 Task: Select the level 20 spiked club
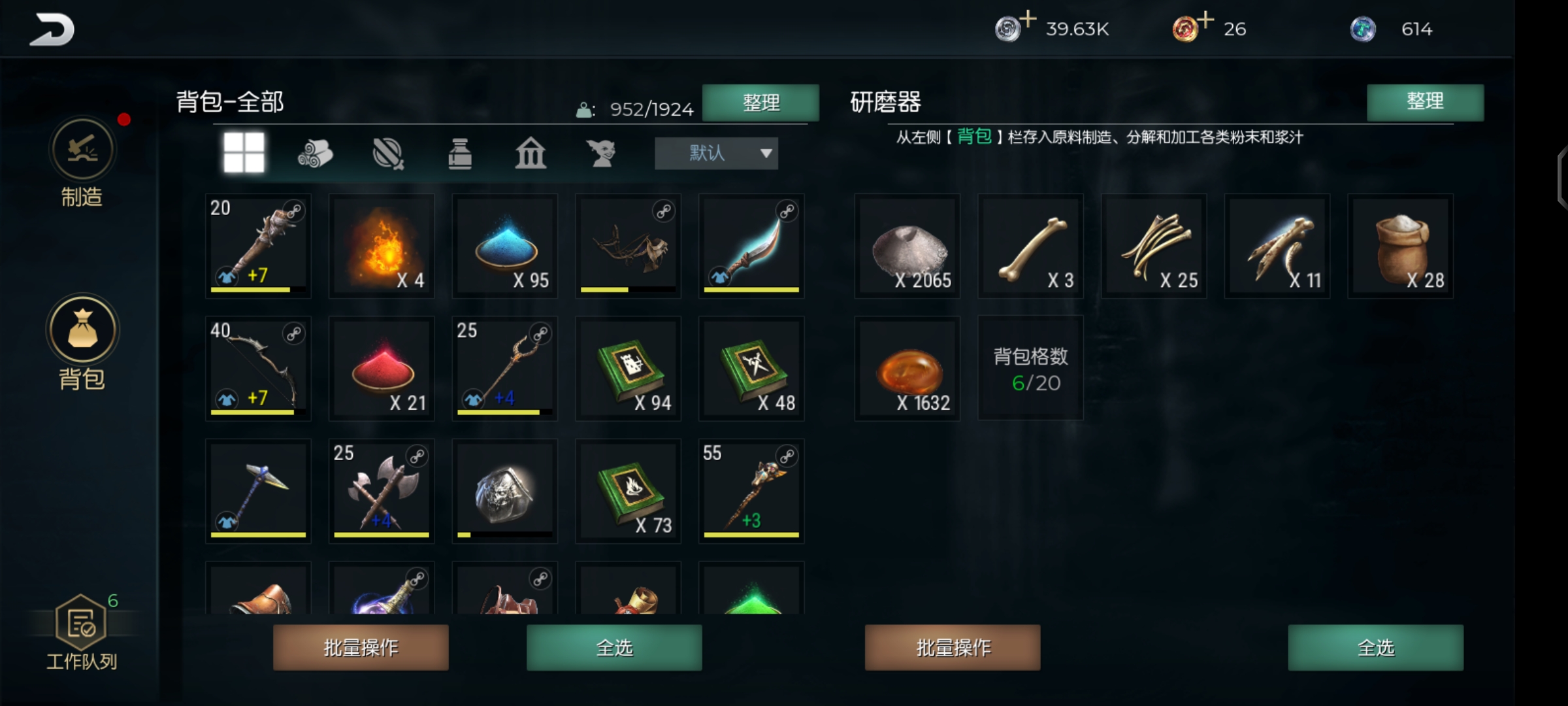click(x=259, y=246)
